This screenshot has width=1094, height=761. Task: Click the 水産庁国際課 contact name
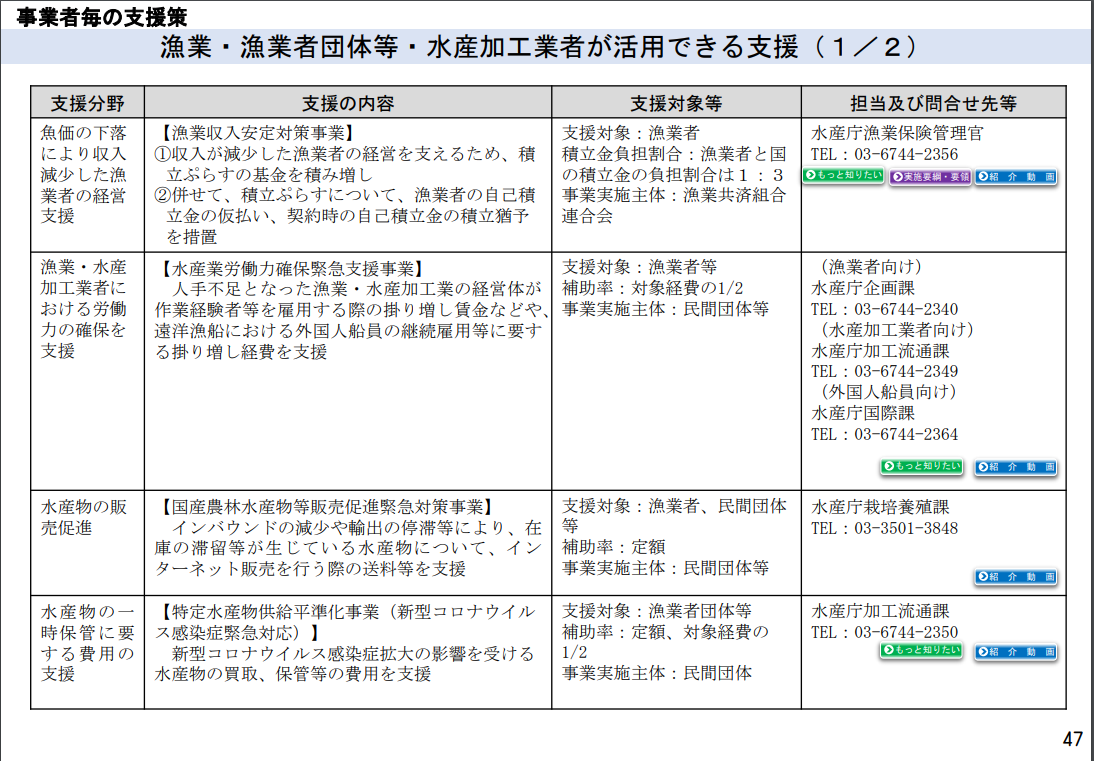[x=862, y=413]
